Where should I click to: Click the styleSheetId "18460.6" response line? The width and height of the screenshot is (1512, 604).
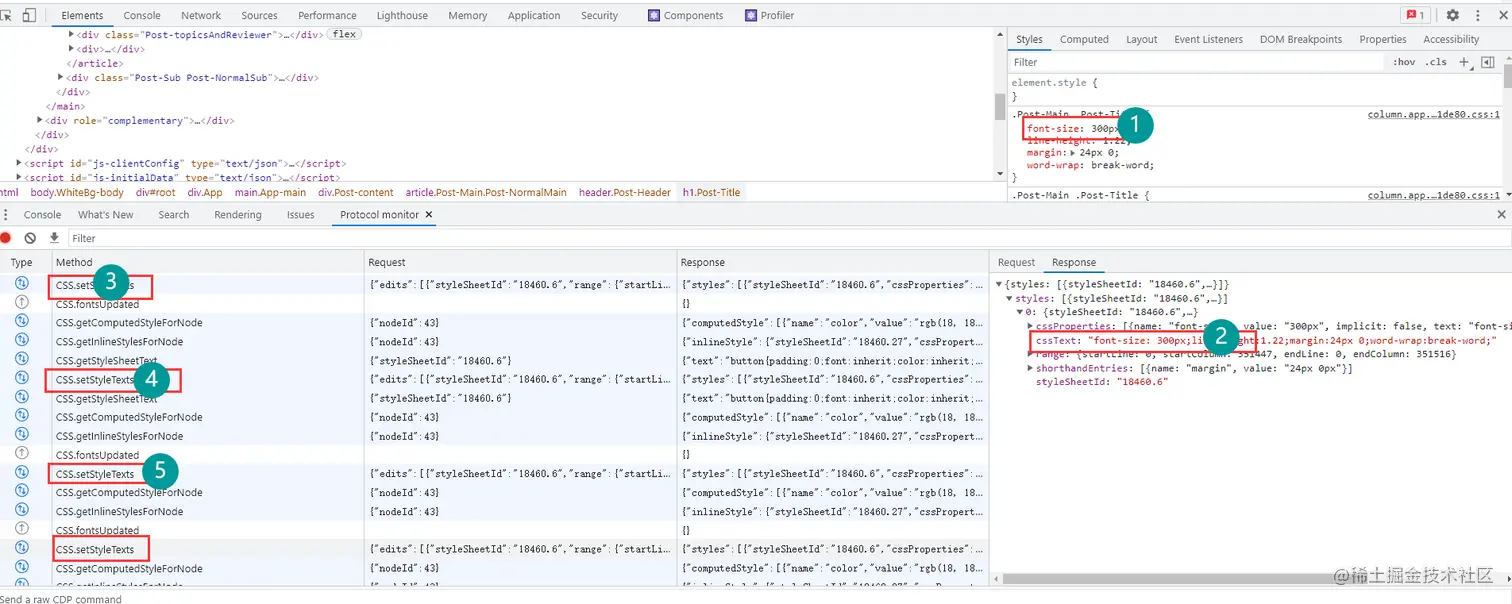point(1101,382)
